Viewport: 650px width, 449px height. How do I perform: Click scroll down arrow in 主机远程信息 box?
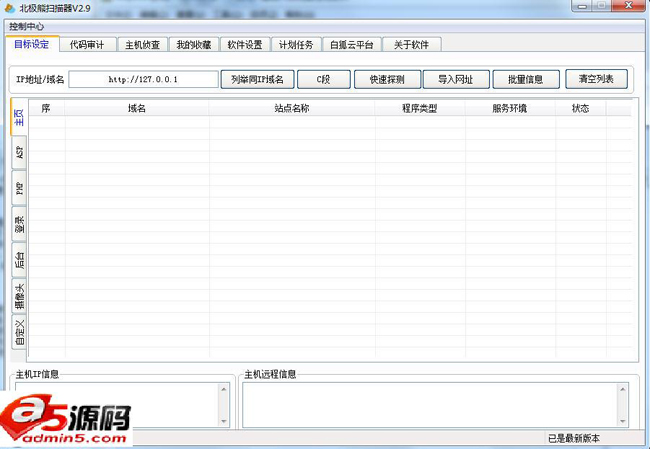[x=622, y=421]
